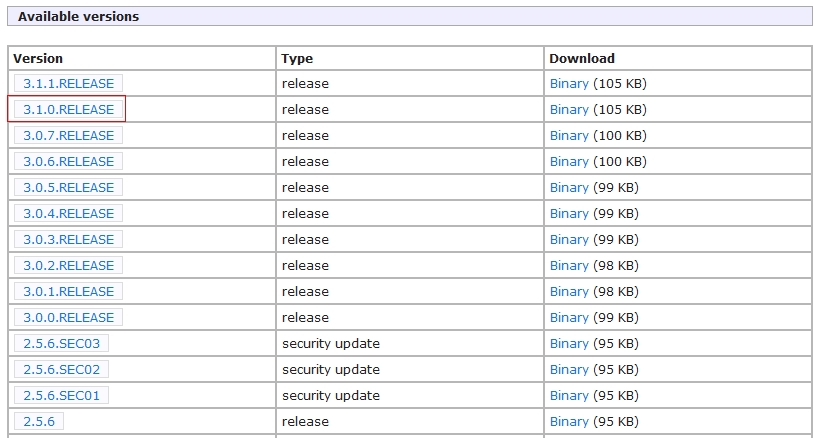Select version 3.0.2.RELEASE
This screenshot has height=438, width=814.
pyautogui.click(x=69, y=265)
